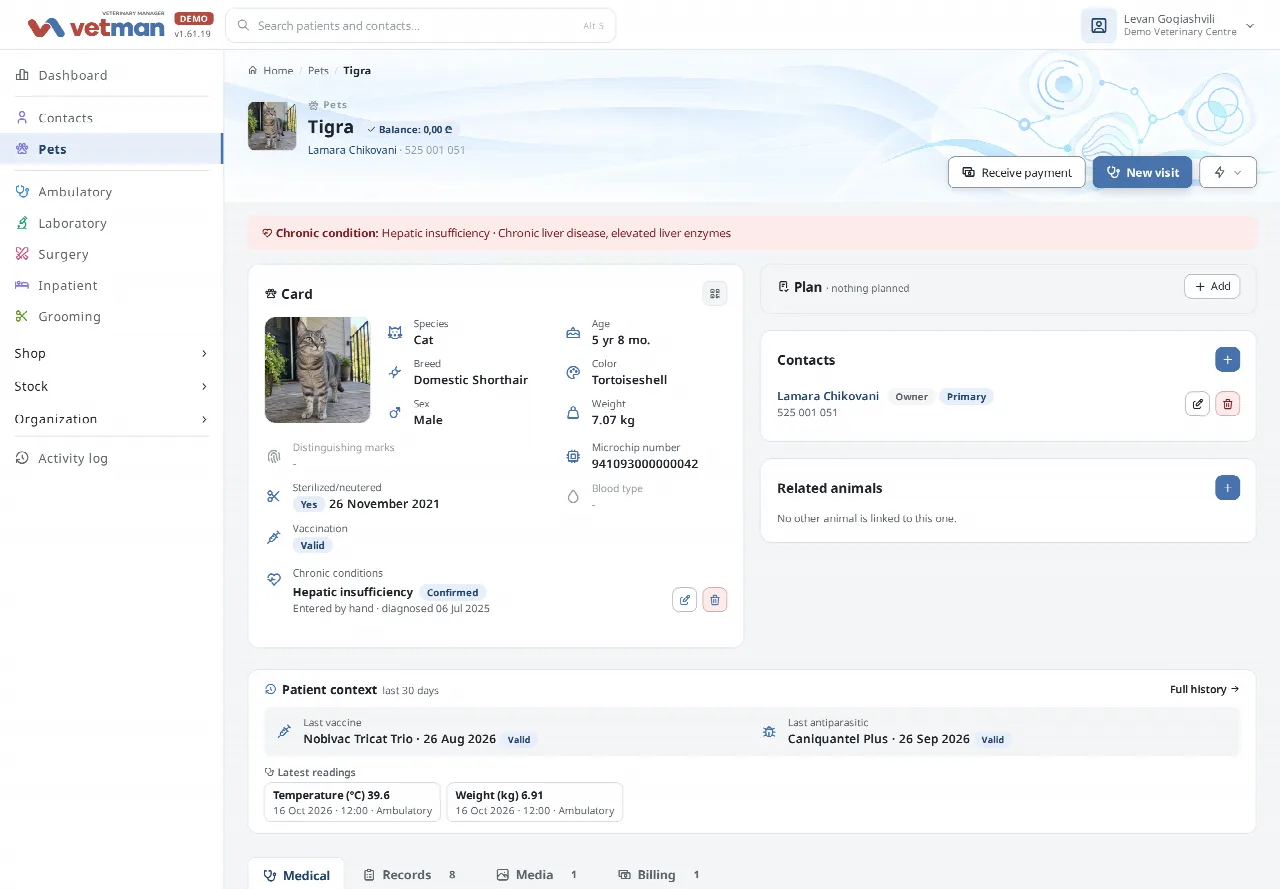Add a related animal with plus button
The width and height of the screenshot is (1280, 889).
coord(1228,488)
